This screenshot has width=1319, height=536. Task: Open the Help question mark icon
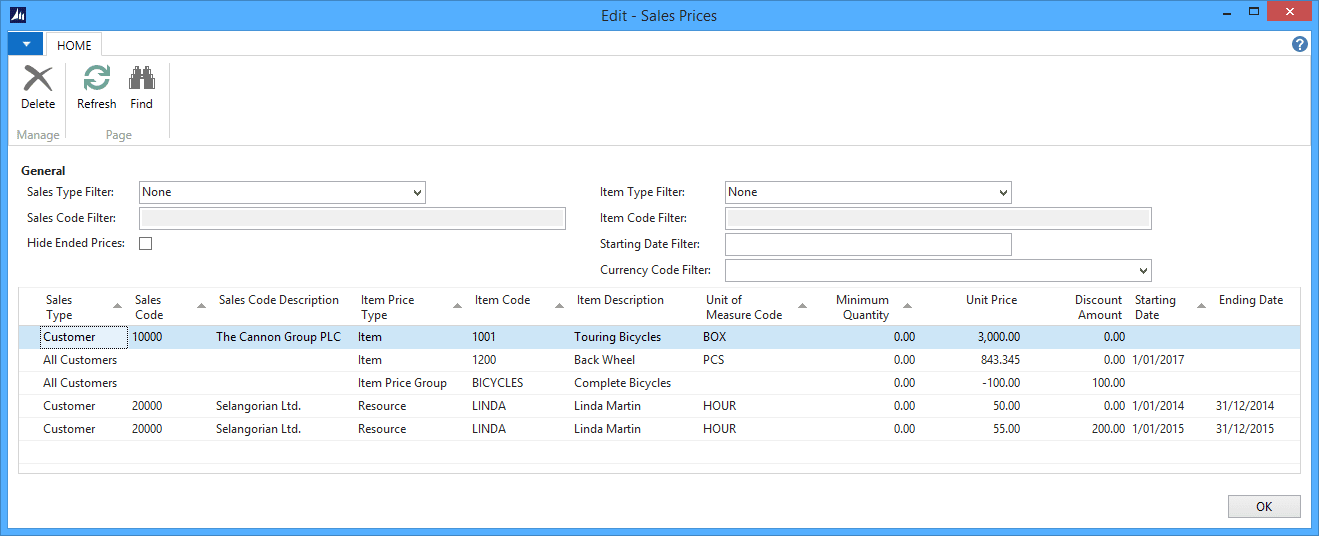pos(1300,44)
